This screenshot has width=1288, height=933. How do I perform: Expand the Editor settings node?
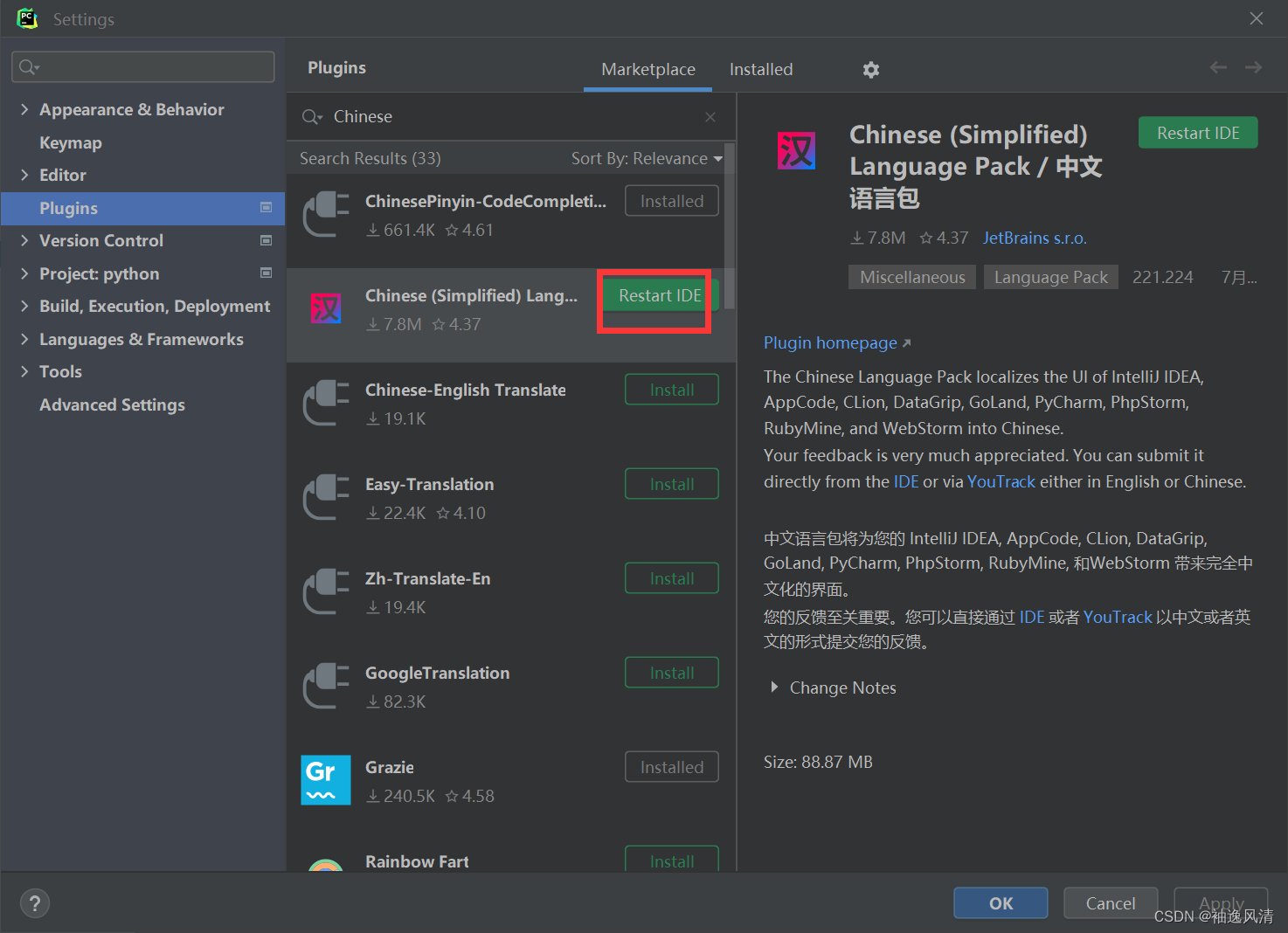(x=24, y=175)
